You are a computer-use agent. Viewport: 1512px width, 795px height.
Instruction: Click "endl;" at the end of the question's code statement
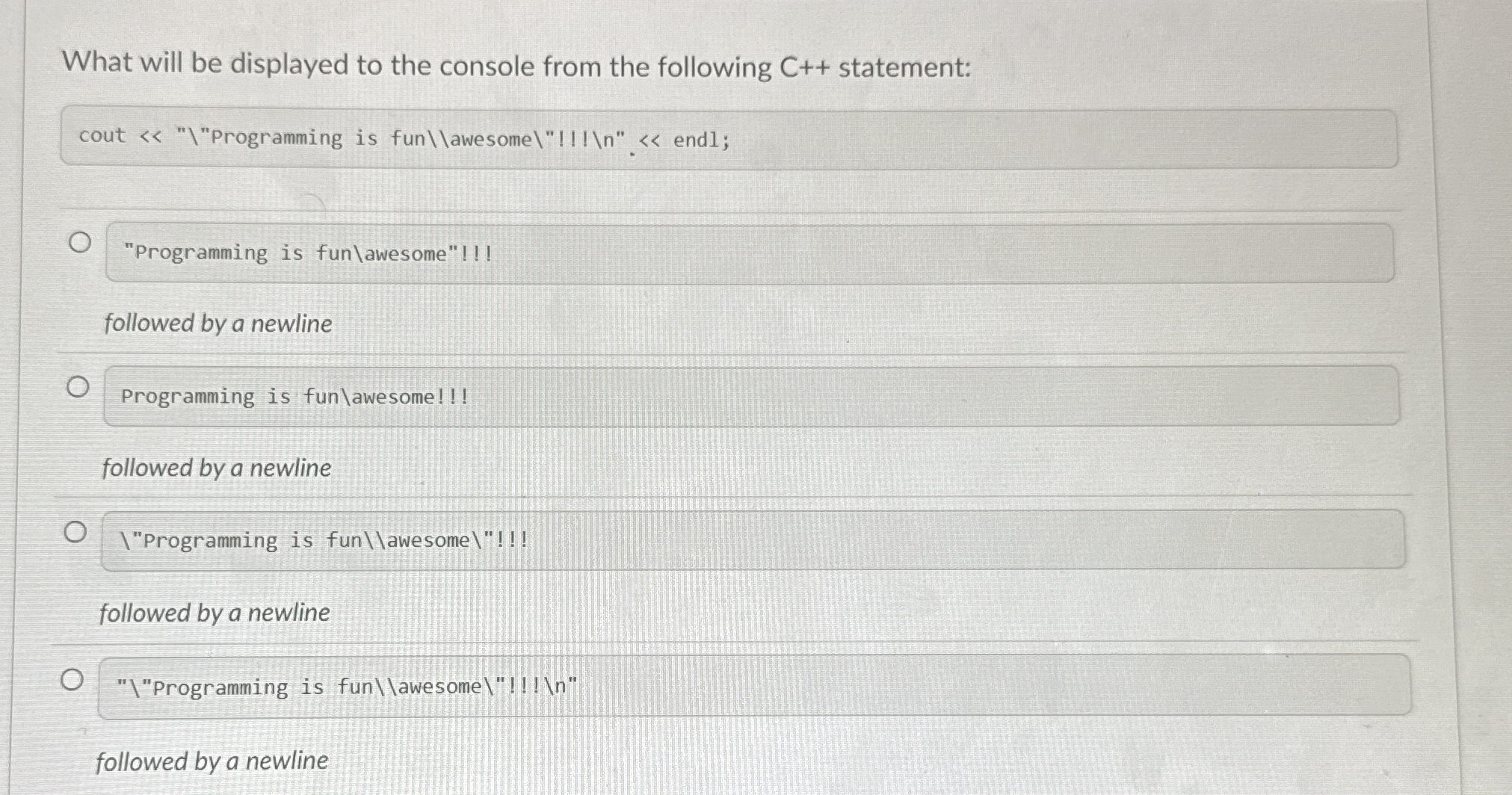[702, 140]
